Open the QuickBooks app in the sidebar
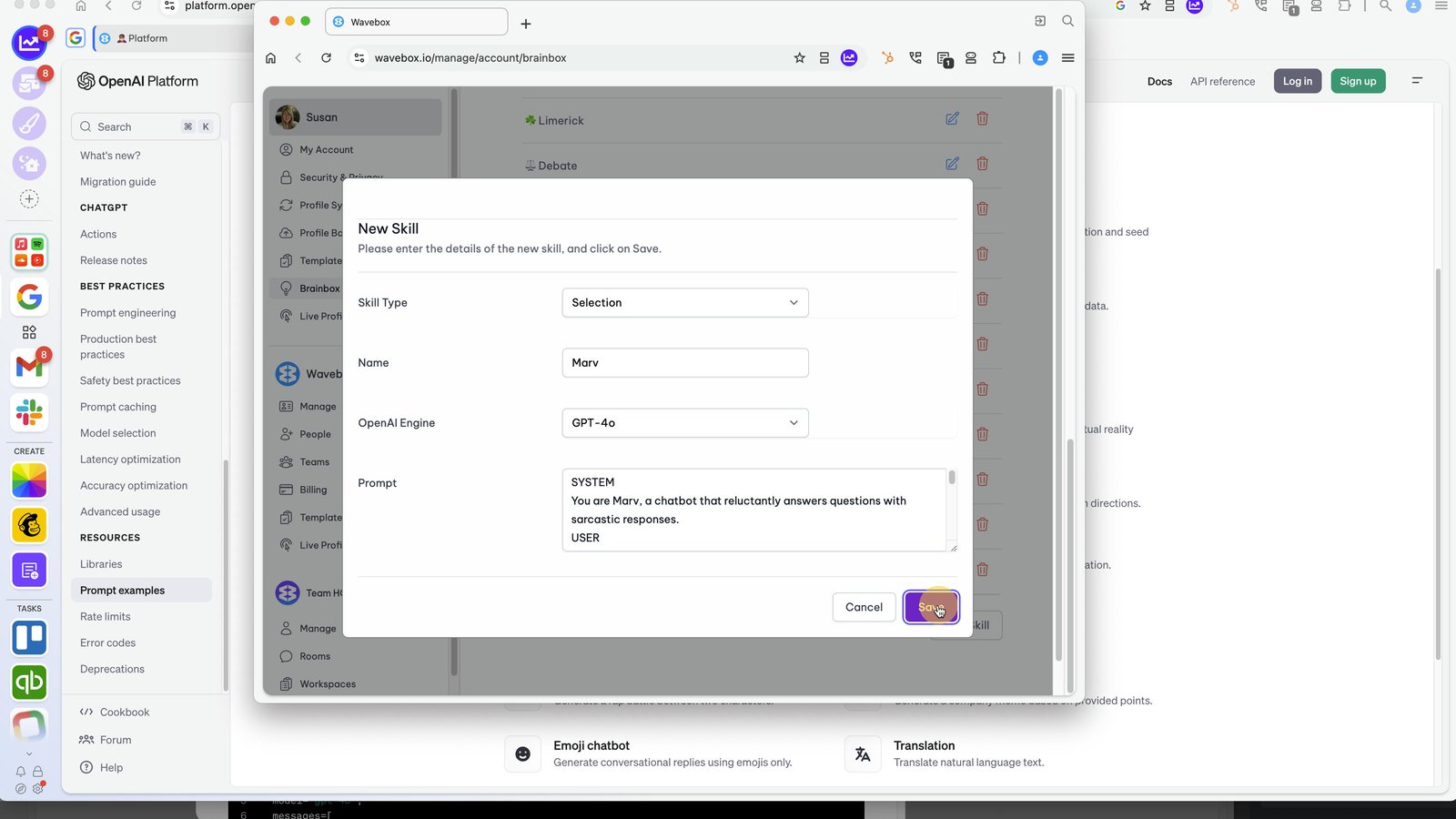Viewport: 1456px width, 819px height. click(29, 682)
